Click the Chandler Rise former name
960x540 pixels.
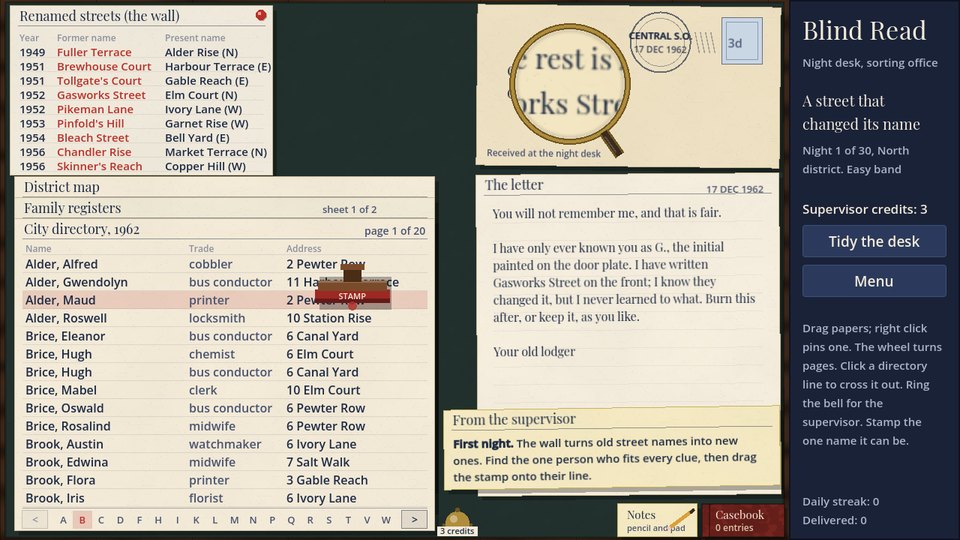coord(94,152)
